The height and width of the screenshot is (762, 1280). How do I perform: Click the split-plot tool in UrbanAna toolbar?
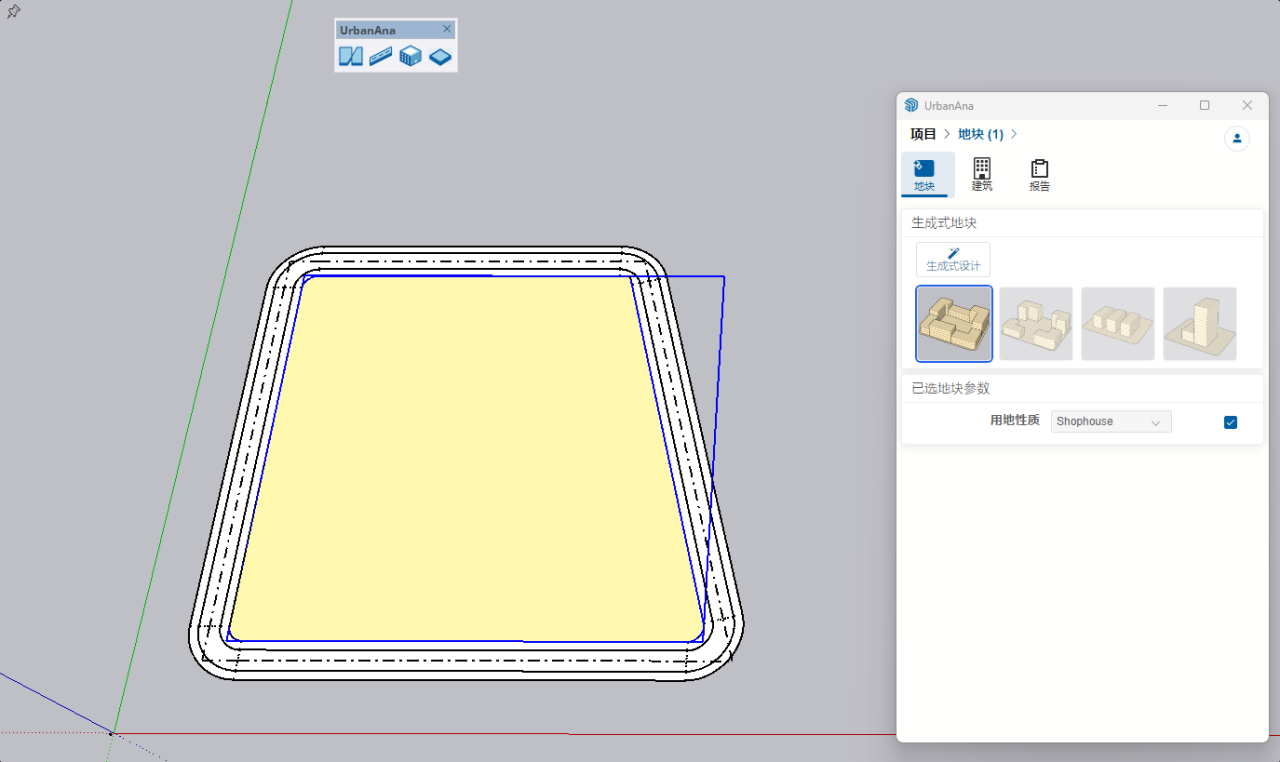350,57
